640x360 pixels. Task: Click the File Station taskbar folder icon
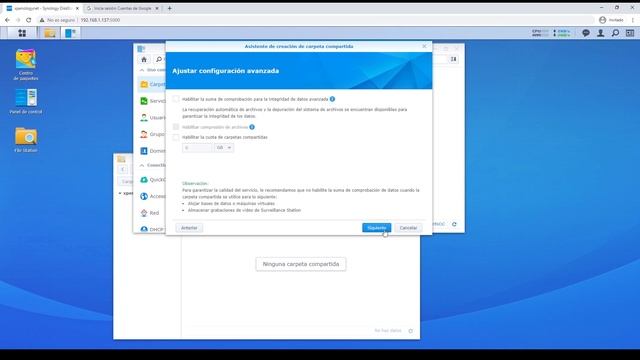tap(50, 33)
